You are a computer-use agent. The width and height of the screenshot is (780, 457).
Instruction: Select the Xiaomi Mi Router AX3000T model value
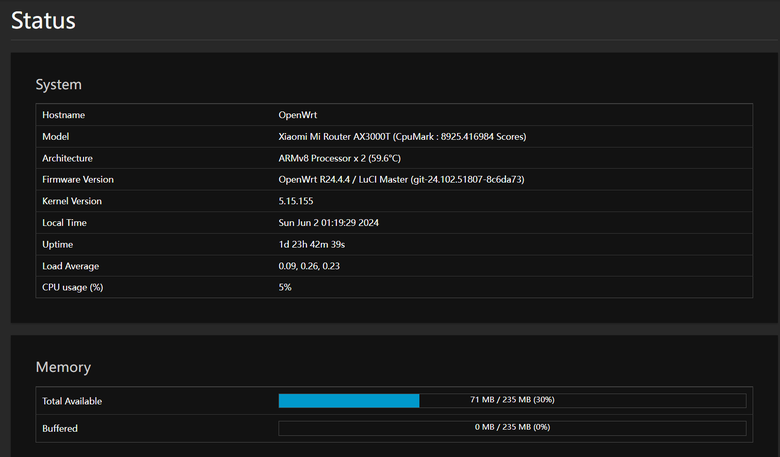coord(402,136)
